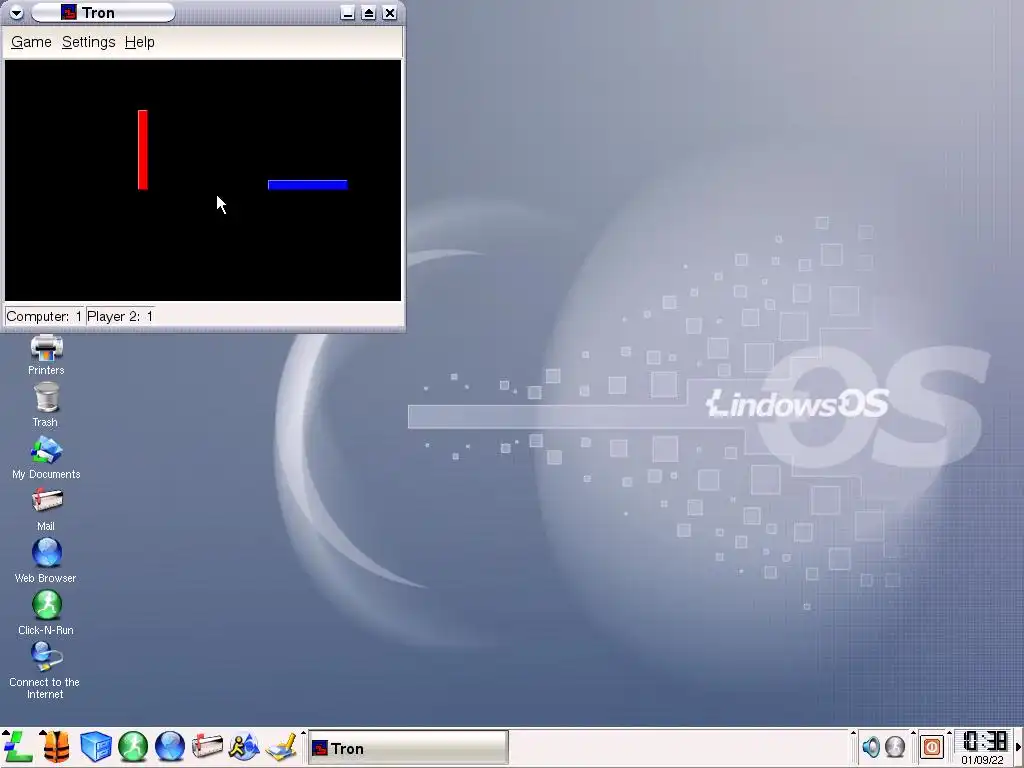Minimize the Tron window
This screenshot has width=1024, height=768.
click(x=347, y=12)
